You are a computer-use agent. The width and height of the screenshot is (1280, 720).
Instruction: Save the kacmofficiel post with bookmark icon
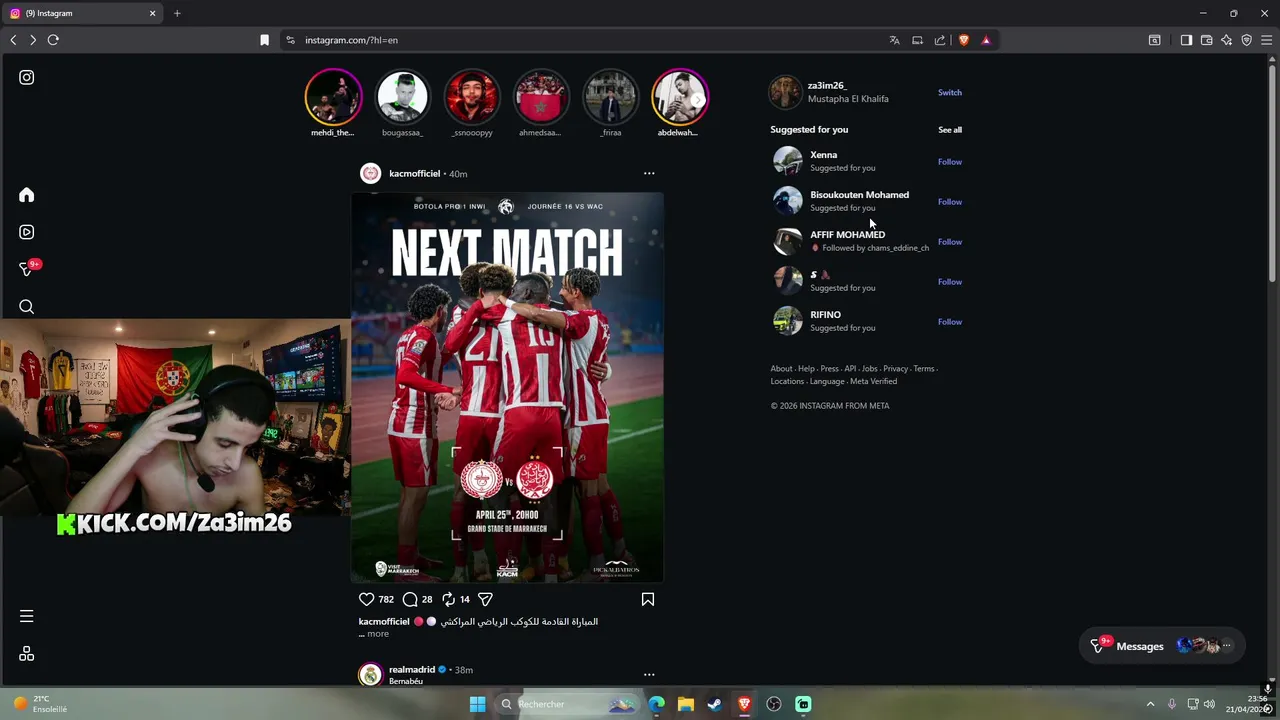click(x=648, y=599)
